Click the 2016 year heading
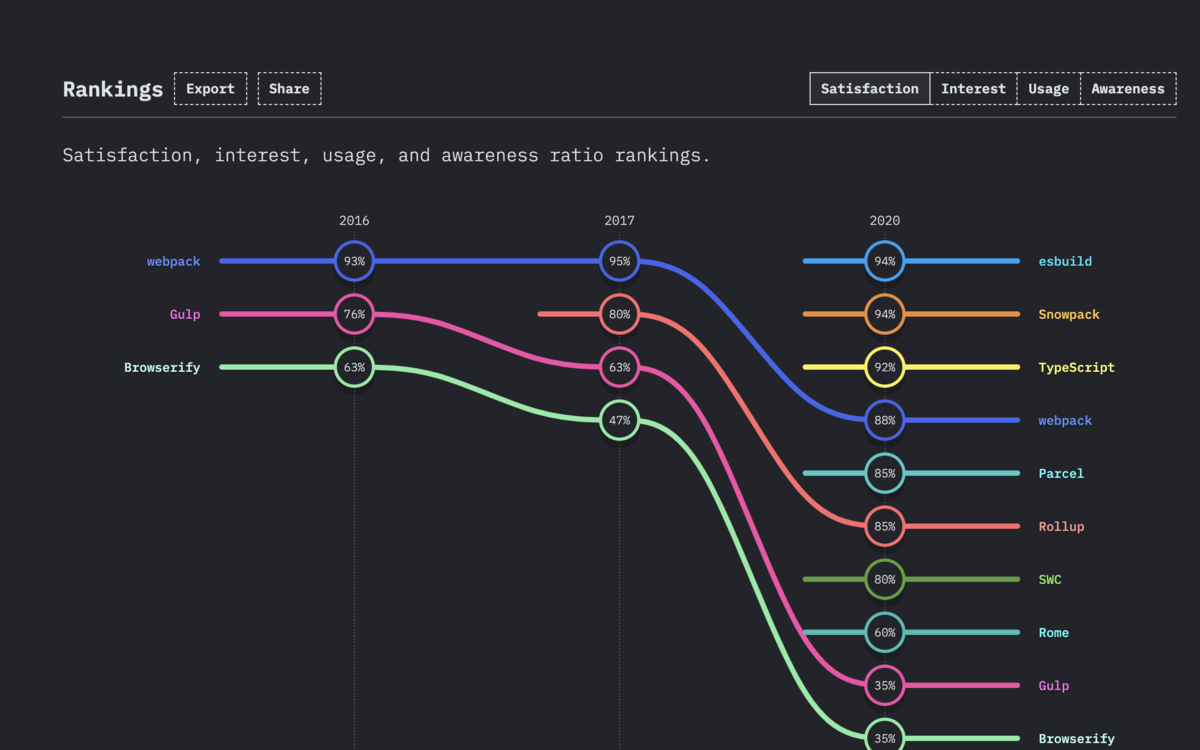 (354, 220)
